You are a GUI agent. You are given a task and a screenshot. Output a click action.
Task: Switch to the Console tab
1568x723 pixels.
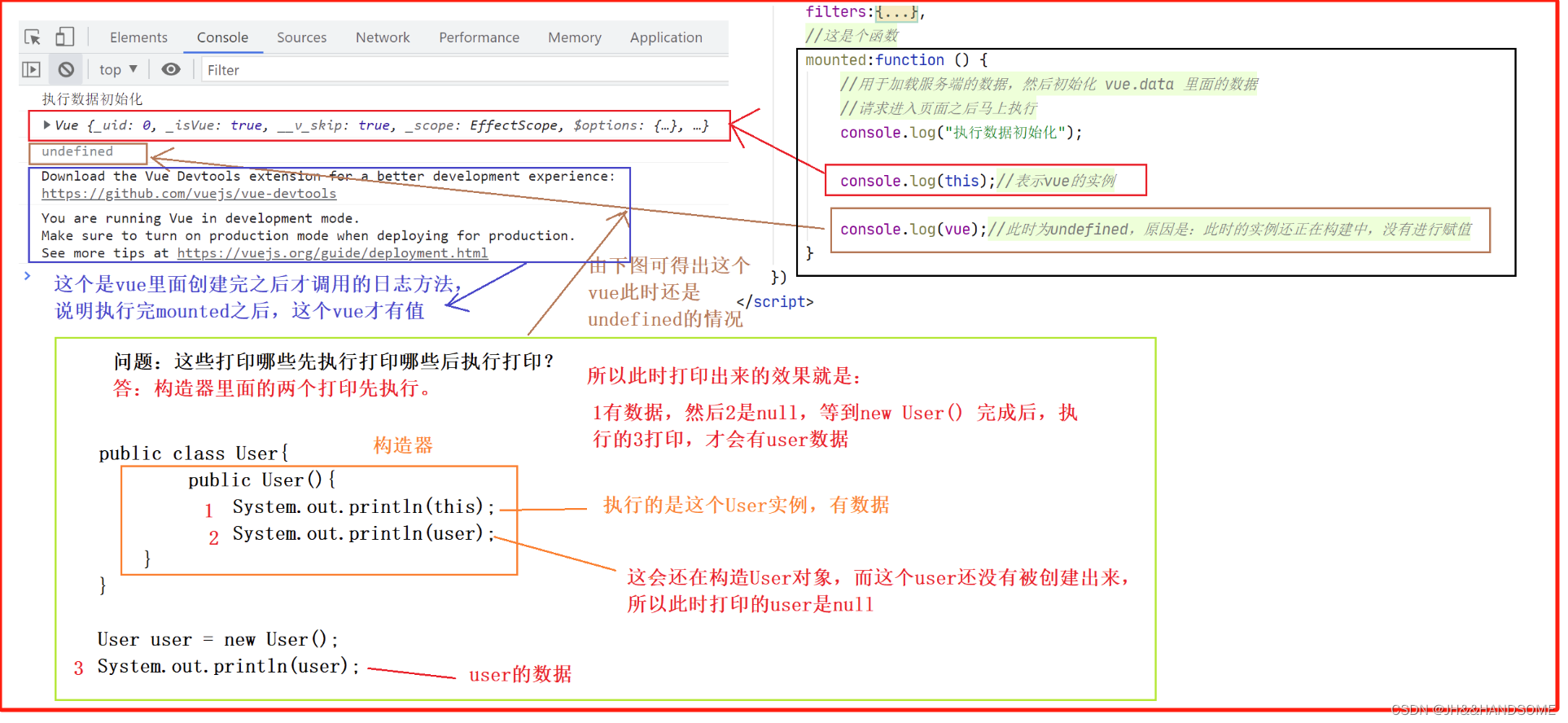[222, 37]
